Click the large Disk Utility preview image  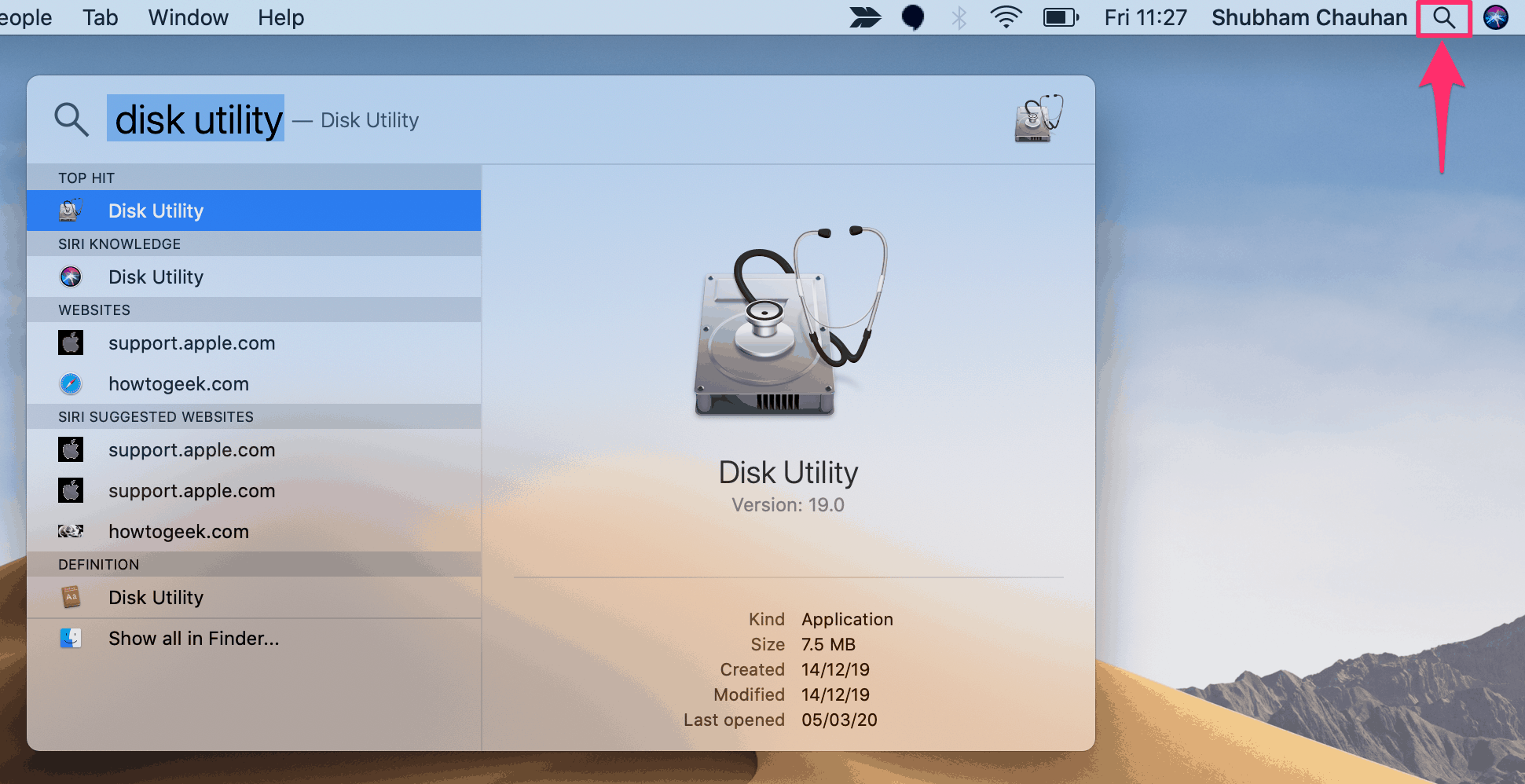790,321
